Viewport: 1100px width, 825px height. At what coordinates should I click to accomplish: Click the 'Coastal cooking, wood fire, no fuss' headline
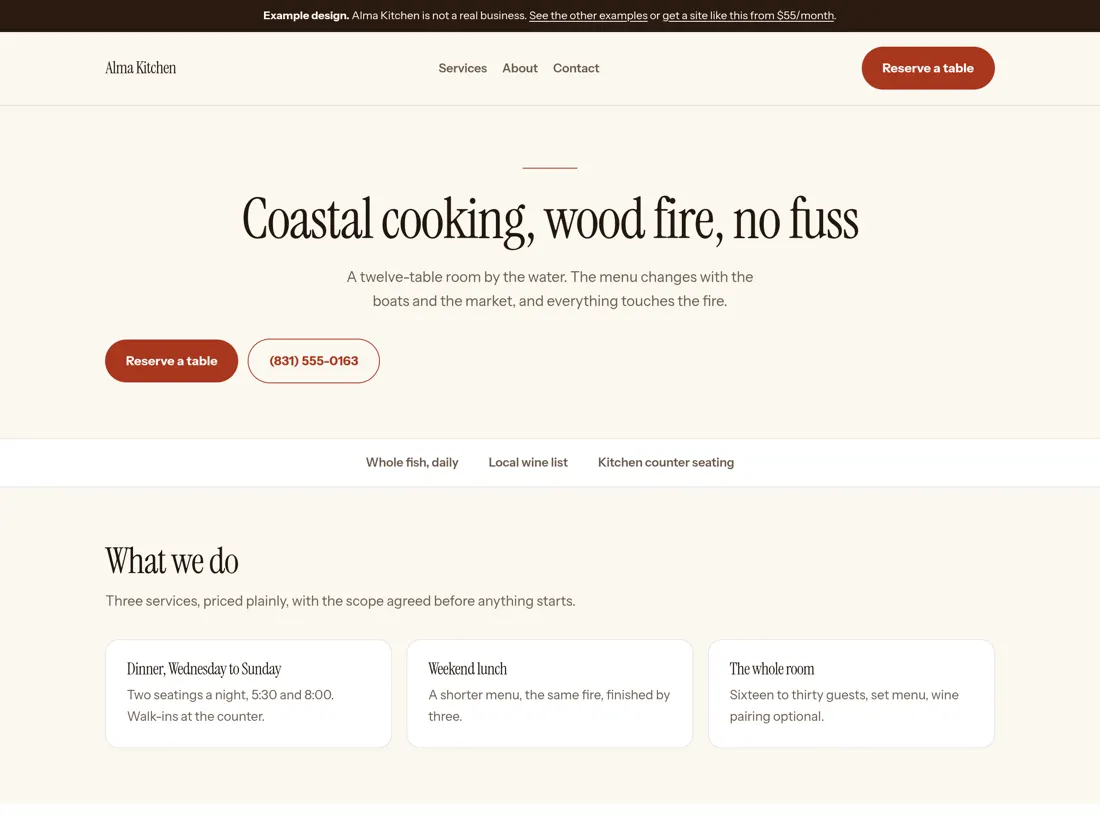pyautogui.click(x=550, y=220)
